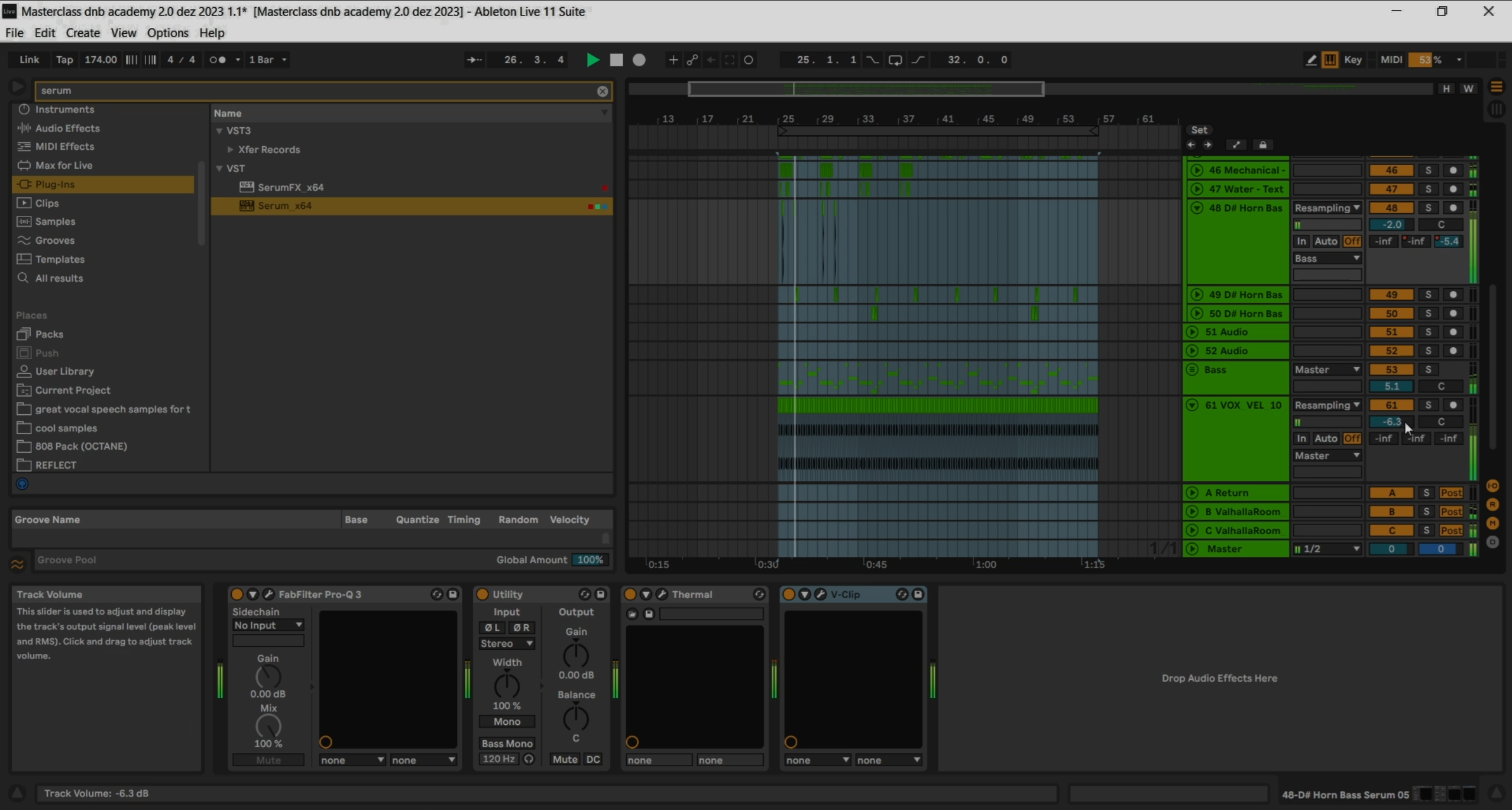Lock the timeline with the padlock icon
The image size is (1512, 810).
[1263, 146]
